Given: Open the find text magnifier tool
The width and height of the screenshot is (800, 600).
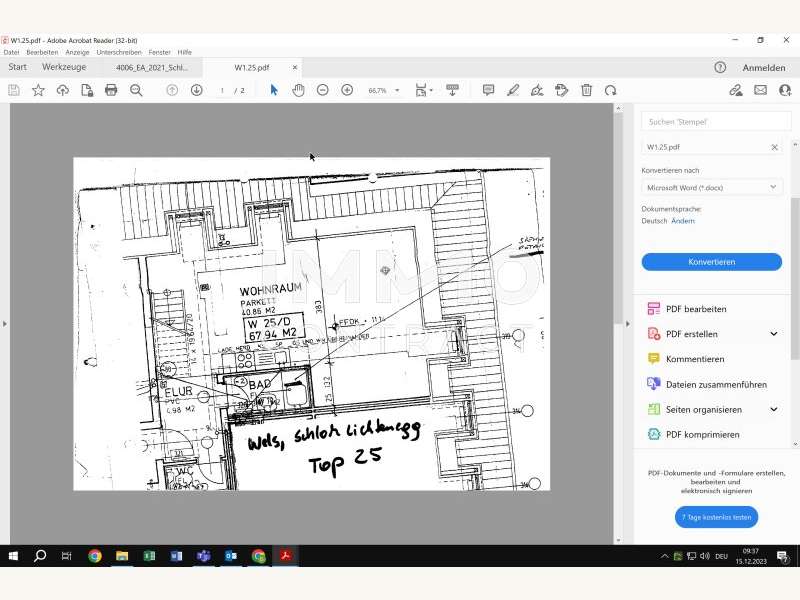Looking at the screenshot, I should coord(136,90).
